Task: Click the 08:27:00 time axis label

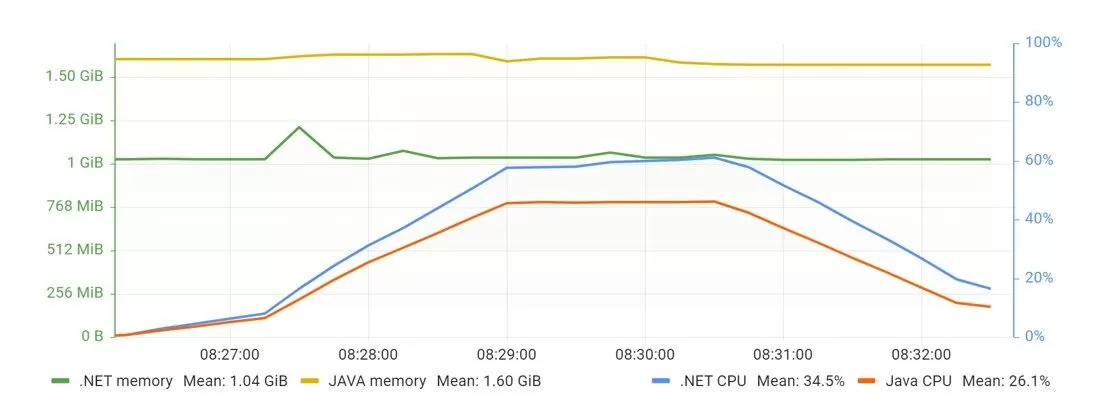Action: tap(230, 354)
